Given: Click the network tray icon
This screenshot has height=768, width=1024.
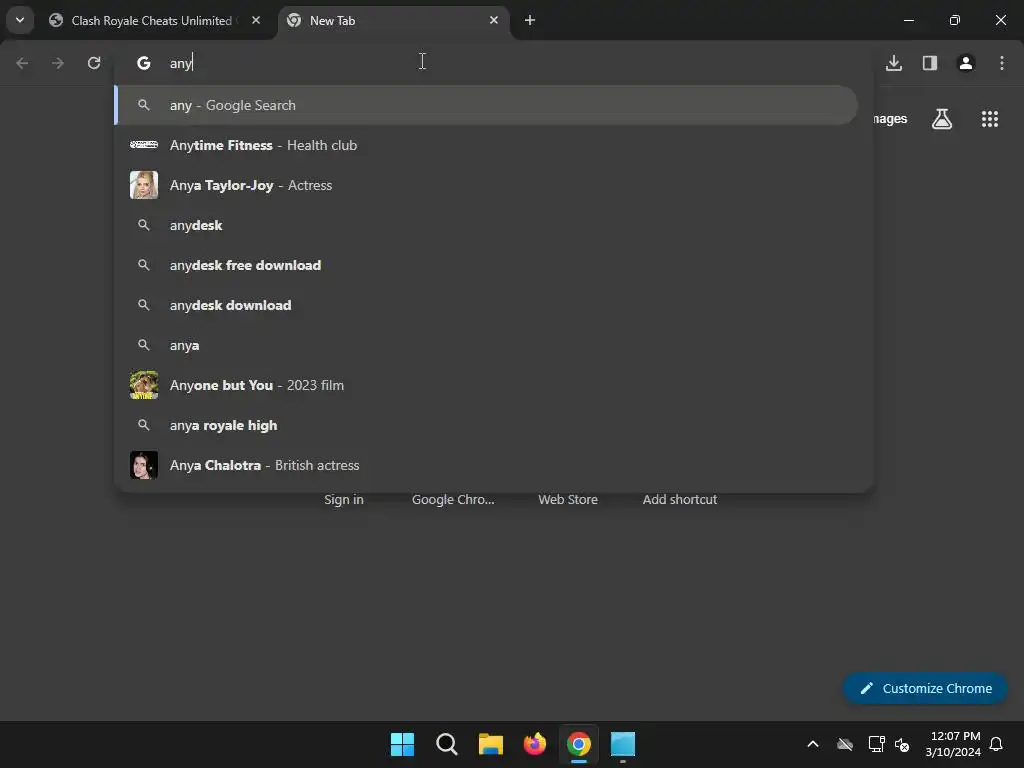Looking at the screenshot, I should click(x=876, y=744).
